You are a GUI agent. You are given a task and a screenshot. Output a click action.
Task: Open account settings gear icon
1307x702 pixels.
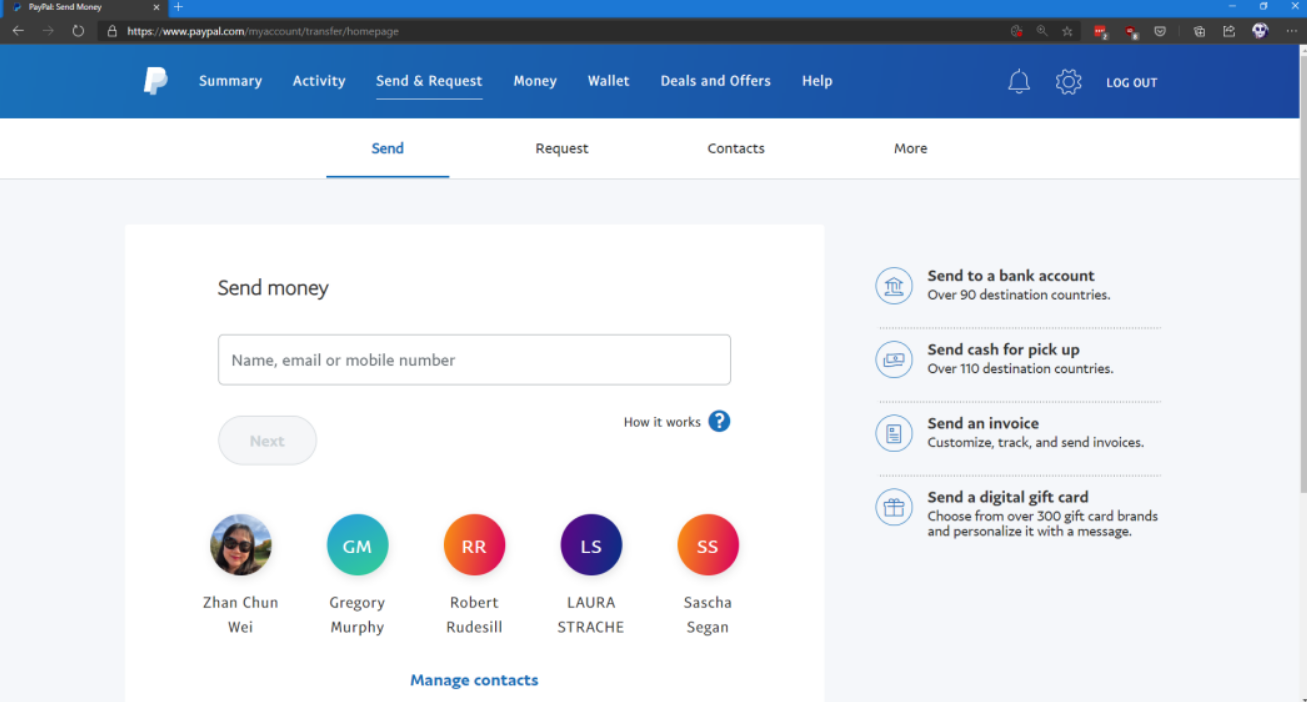(1069, 82)
